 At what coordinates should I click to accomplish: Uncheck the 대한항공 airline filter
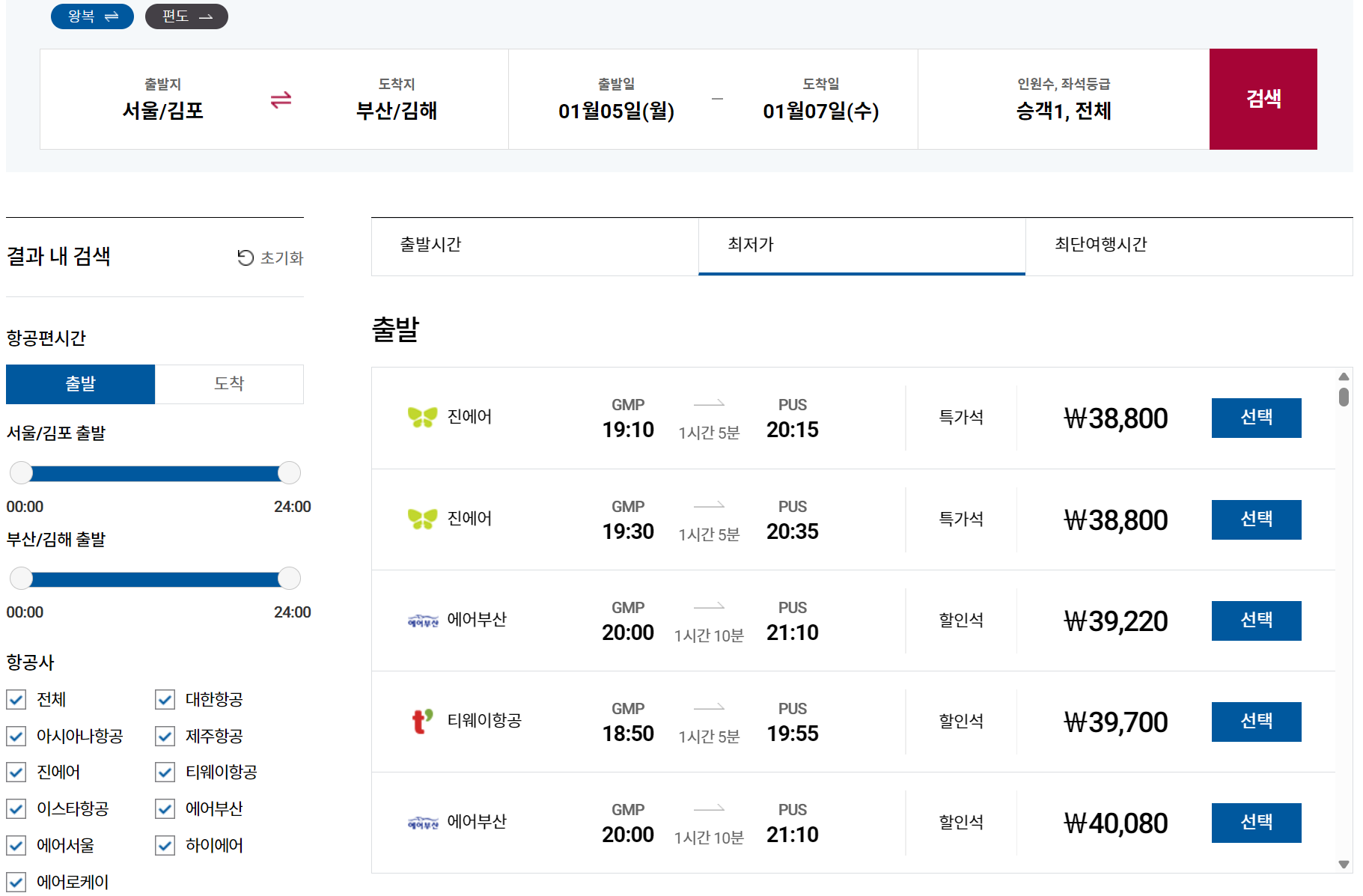(164, 700)
